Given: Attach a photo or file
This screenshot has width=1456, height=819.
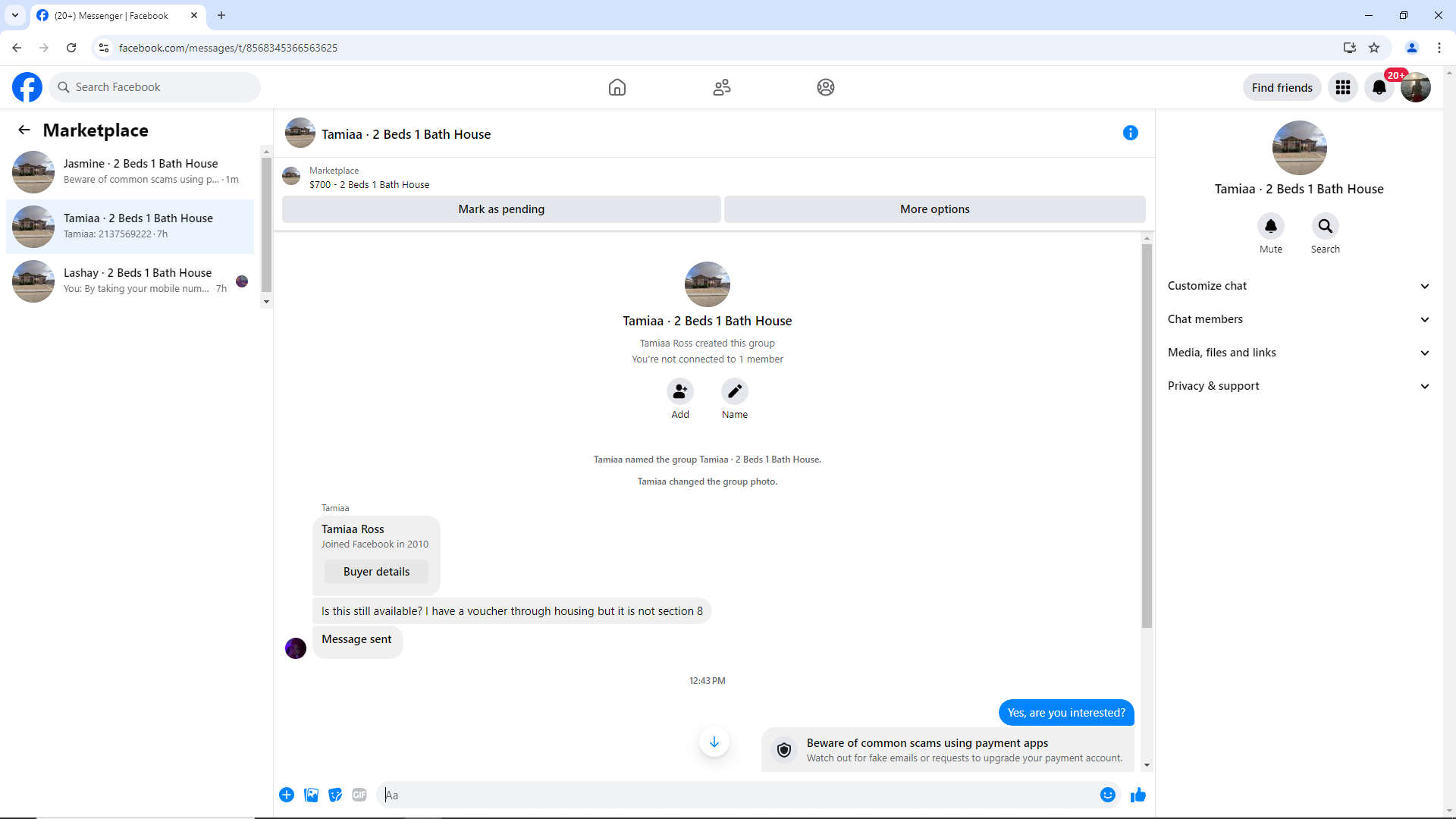Looking at the screenshot, I should pos(311,795).
